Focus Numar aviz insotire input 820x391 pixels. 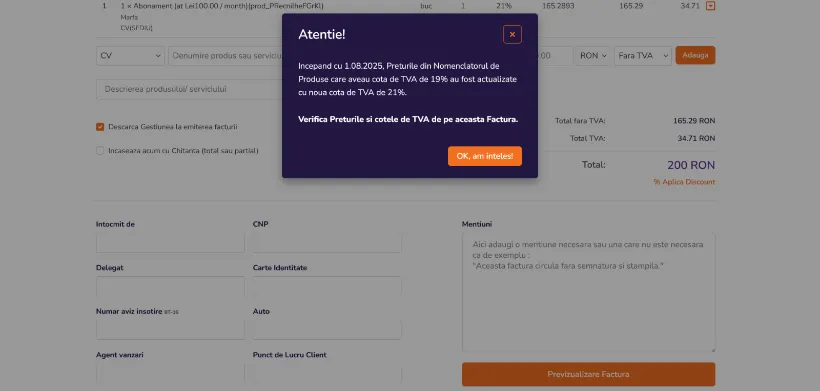170,330
